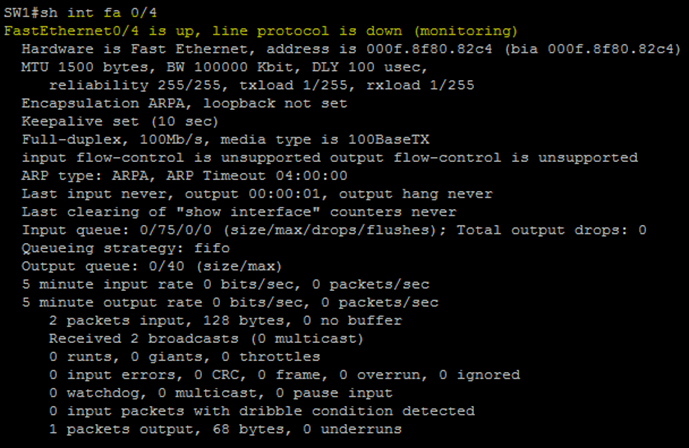Click the 'Encapsulation ARPA, loopback not set' line
This screenshot has width=689, height=448.
coord(184,102)
